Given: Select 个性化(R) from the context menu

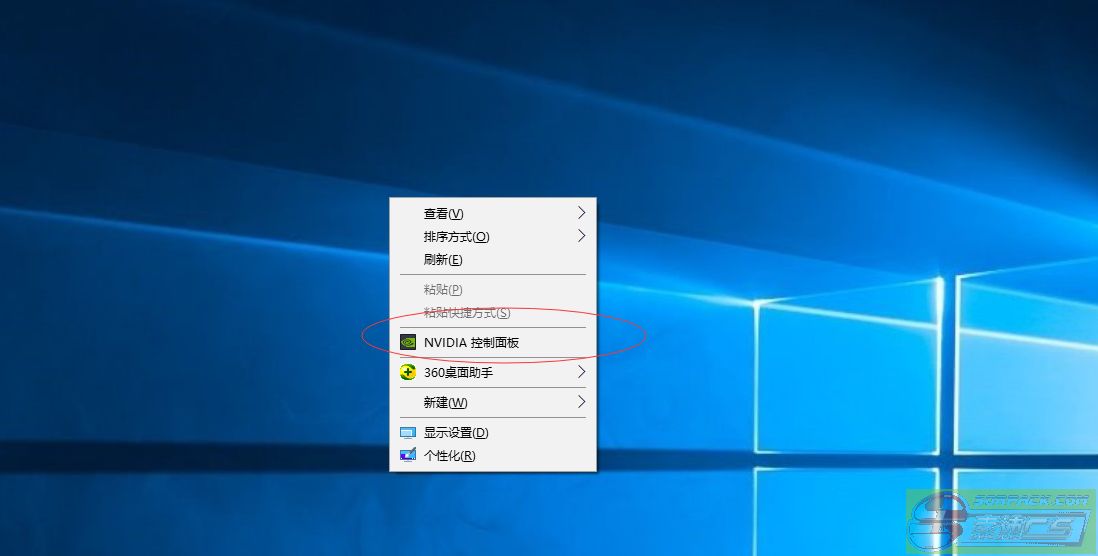Looking at the screenshot, I should 450,456.
